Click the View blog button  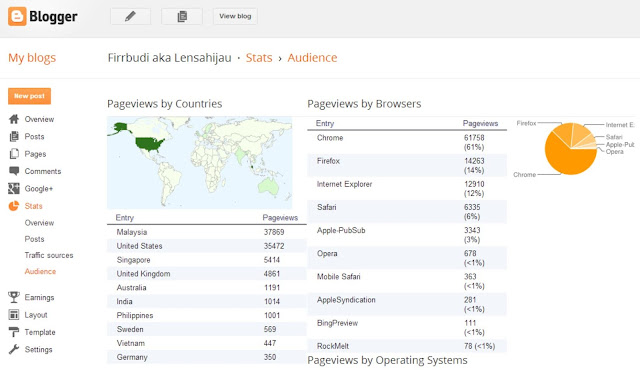coord(235,16)
